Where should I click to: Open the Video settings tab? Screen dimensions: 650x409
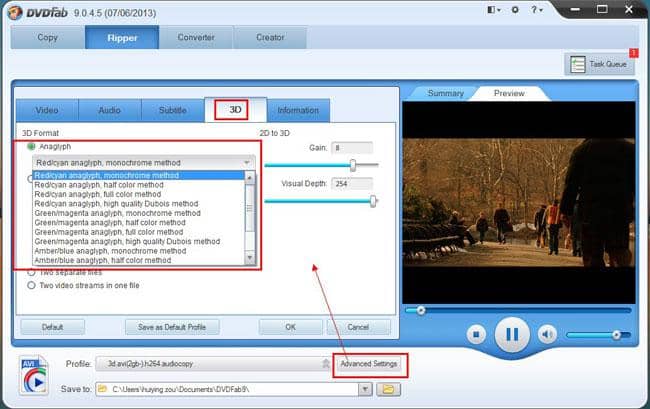[x=47, y=110]
